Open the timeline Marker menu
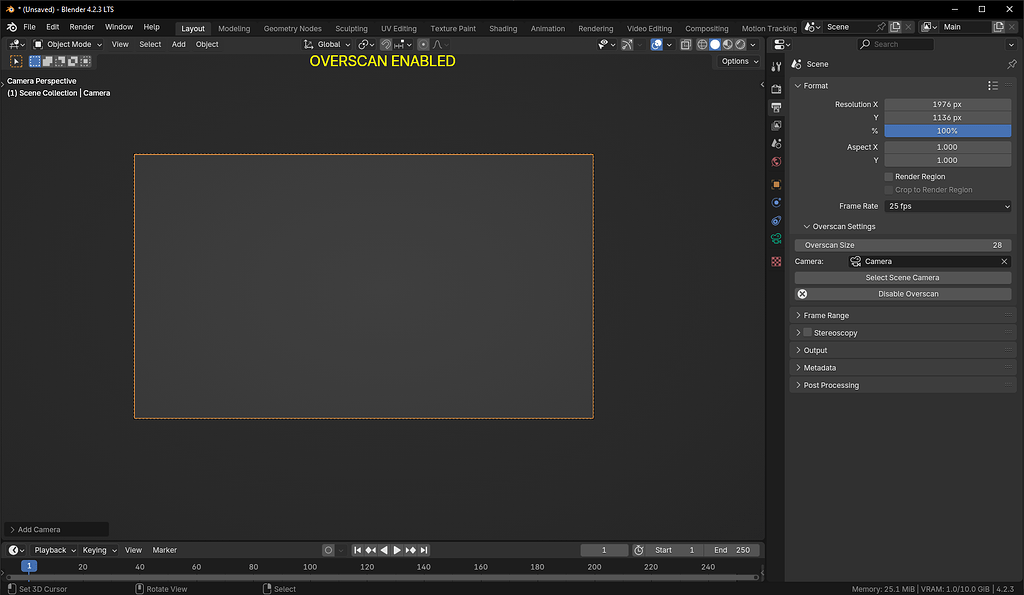 (x=165, y=550)
